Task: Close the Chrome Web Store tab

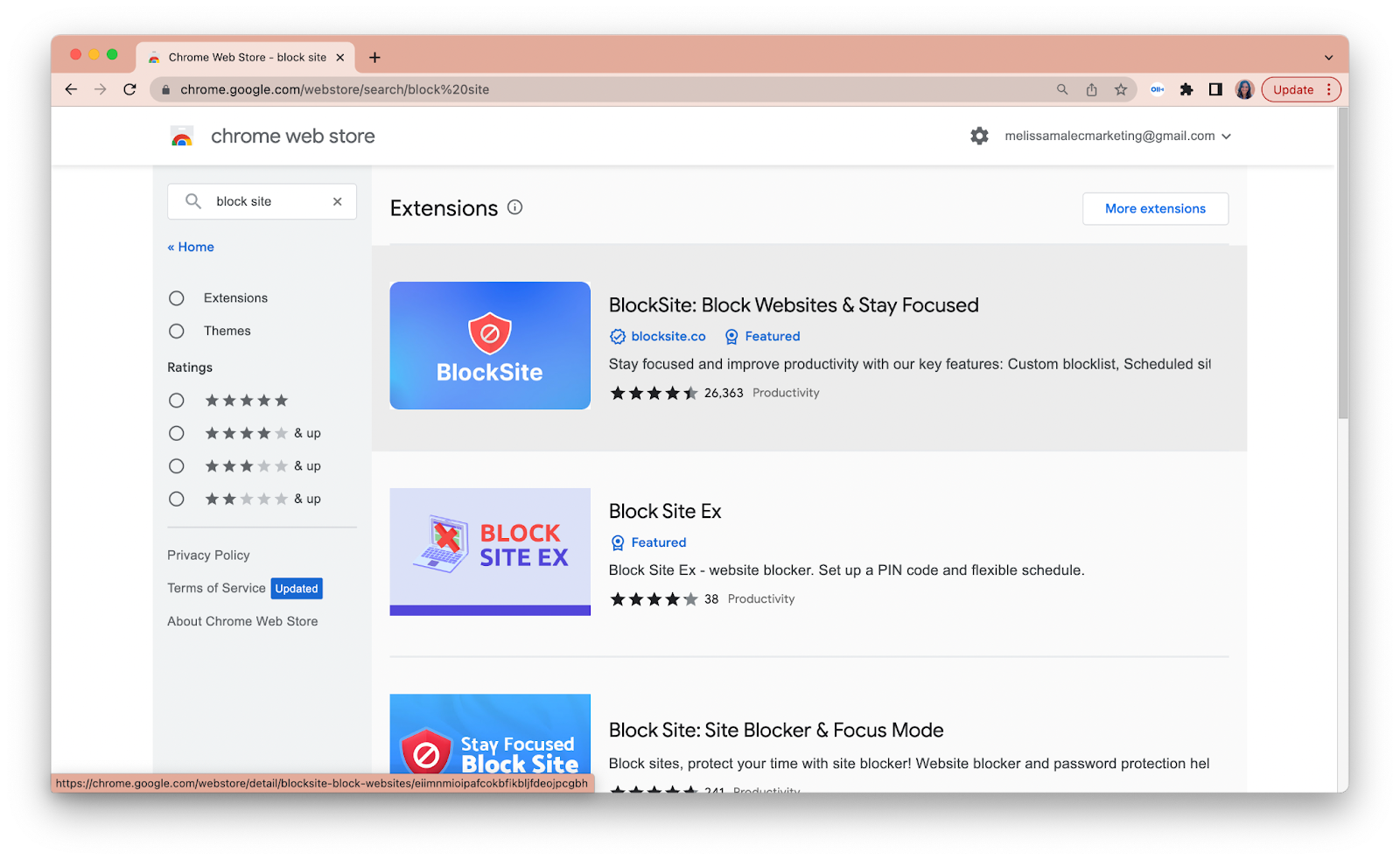Action: click(340, 58)
